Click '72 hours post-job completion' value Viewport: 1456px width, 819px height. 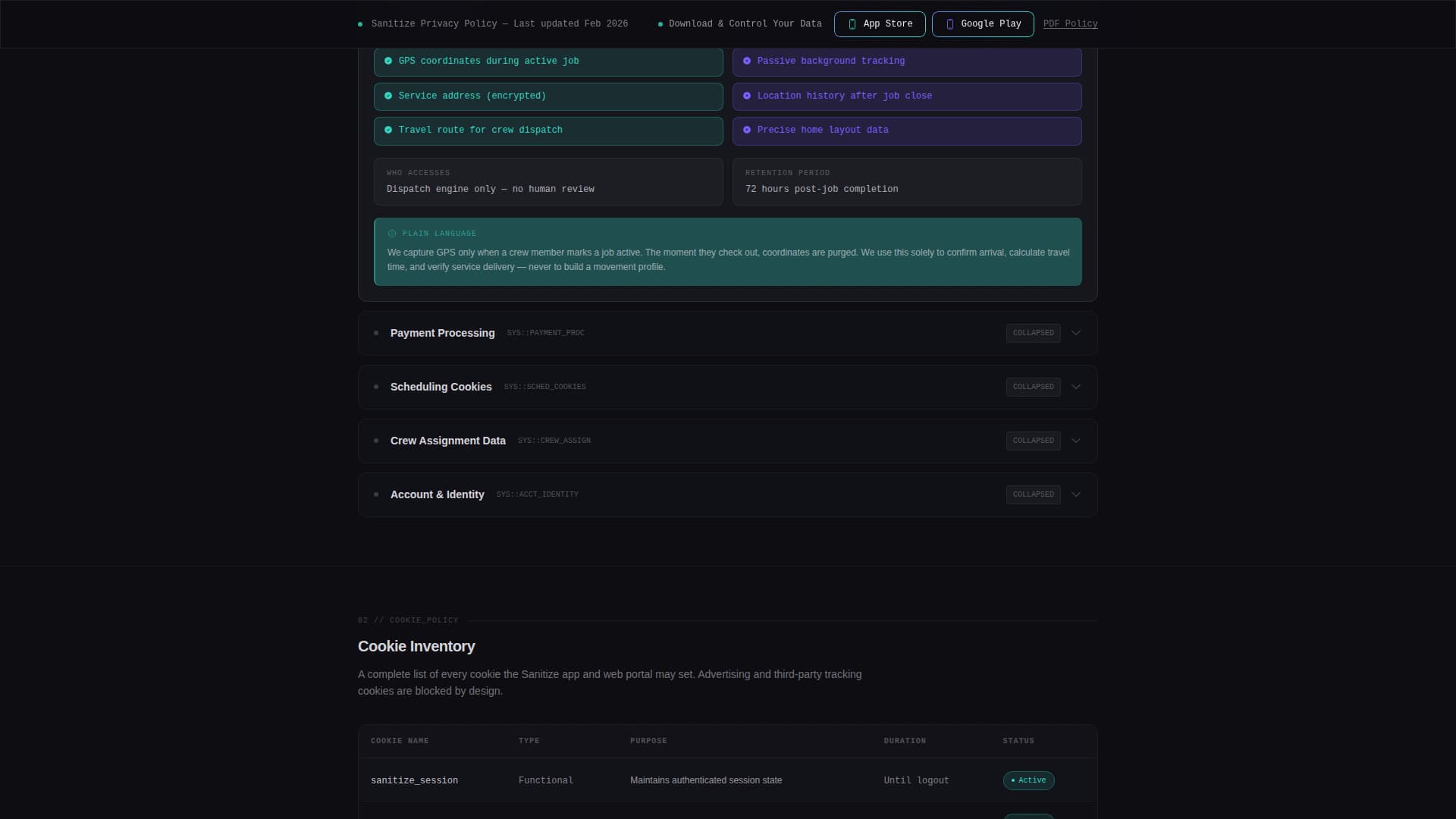tap(821, 189)
